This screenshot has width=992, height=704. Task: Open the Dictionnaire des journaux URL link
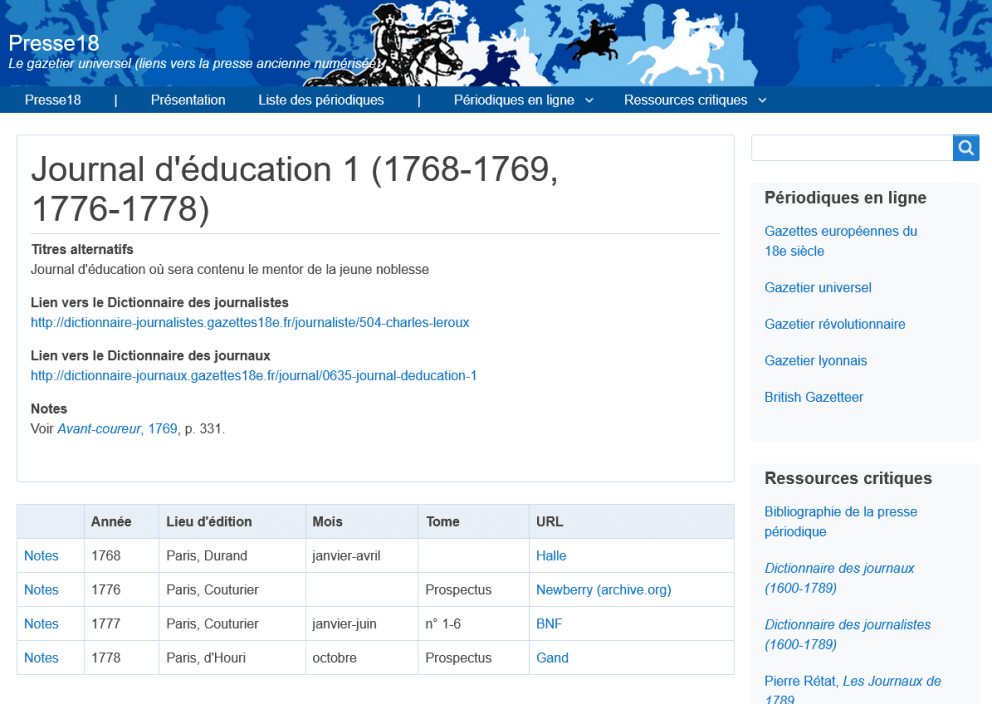(254, 376)
